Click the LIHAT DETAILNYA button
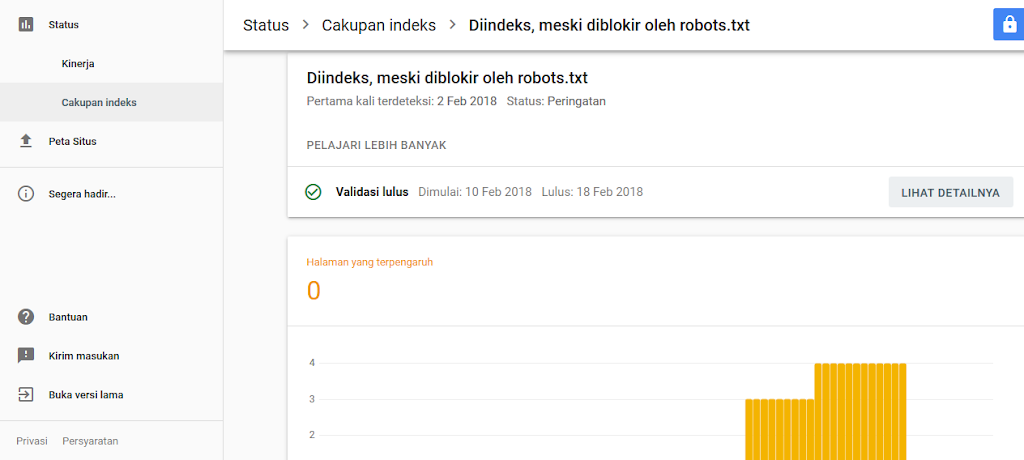Screen dimensions: 1024x460 pos(951,193)
